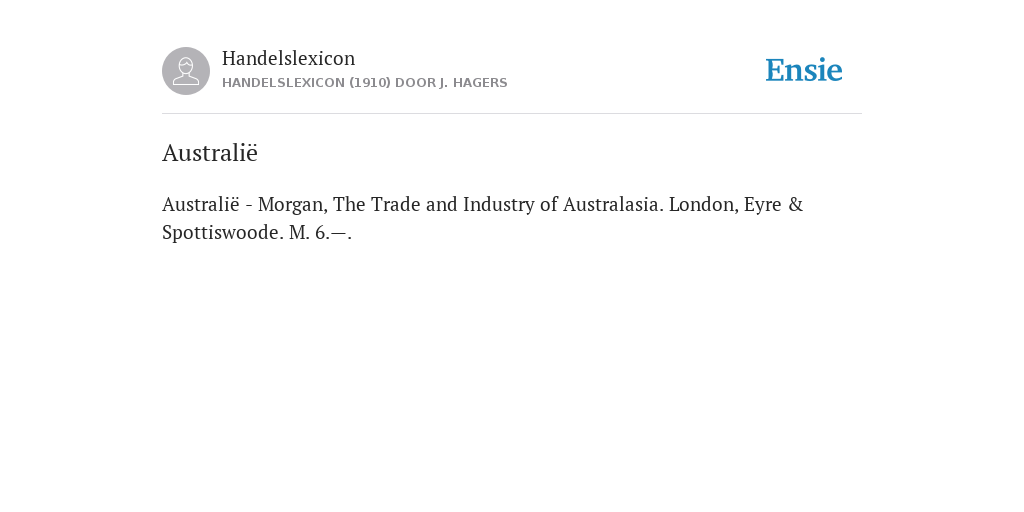Open the Ensie logo link
This screenshot has width=1024, height=512.
click(804, 70)
